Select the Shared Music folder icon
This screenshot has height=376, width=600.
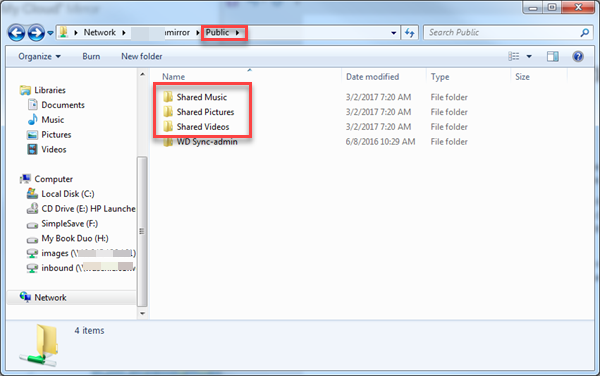[168, 97]
